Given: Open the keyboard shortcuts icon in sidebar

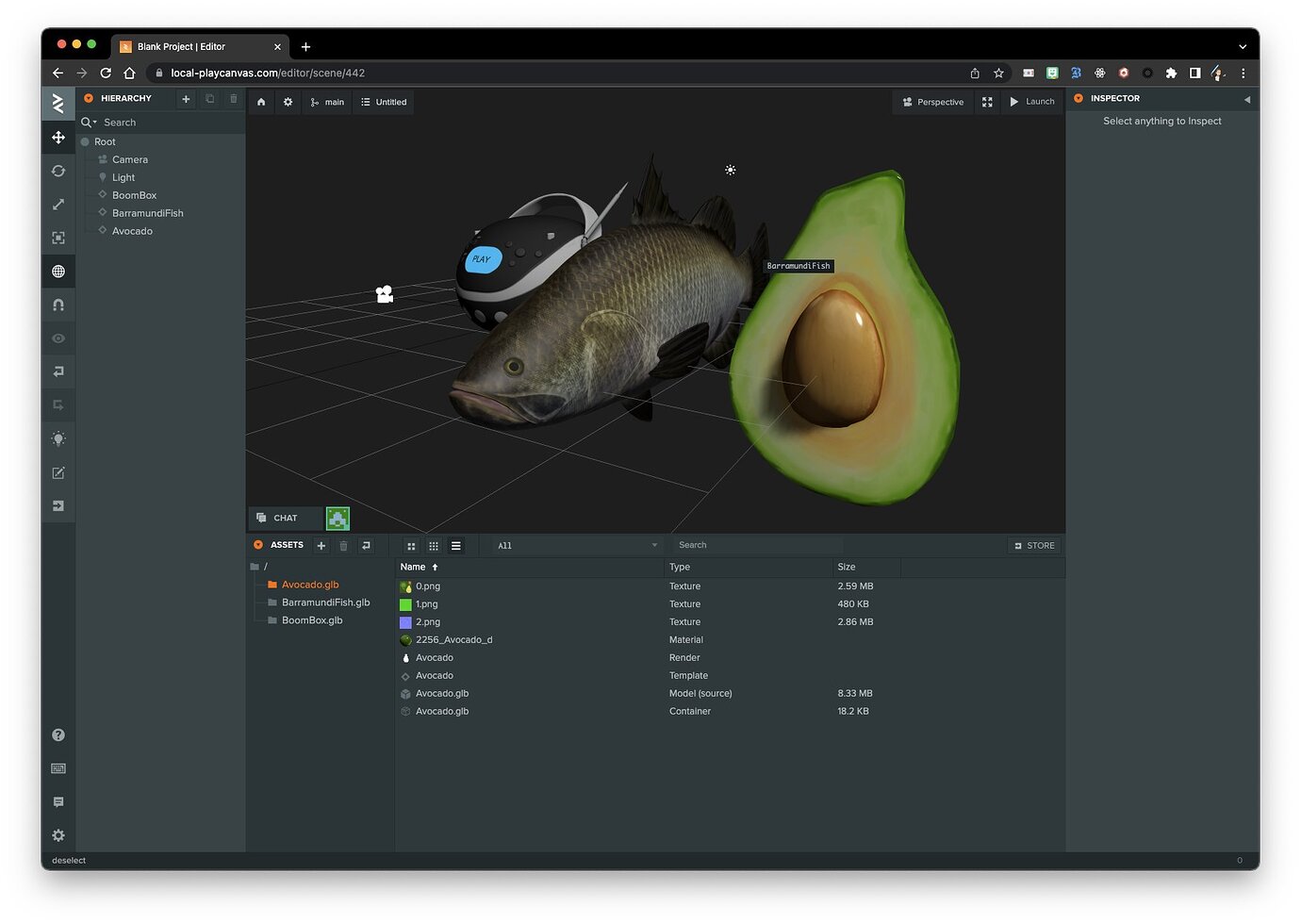Looking at the screenshot, I should click(58, 768).
